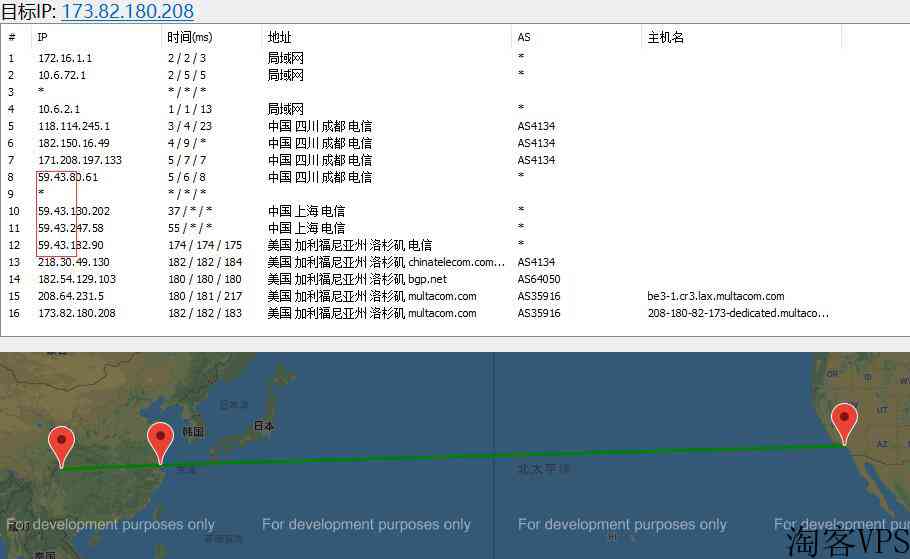Select the final hop row 16 in table
This screenshot has width=910, height=559.
(77, 313)
